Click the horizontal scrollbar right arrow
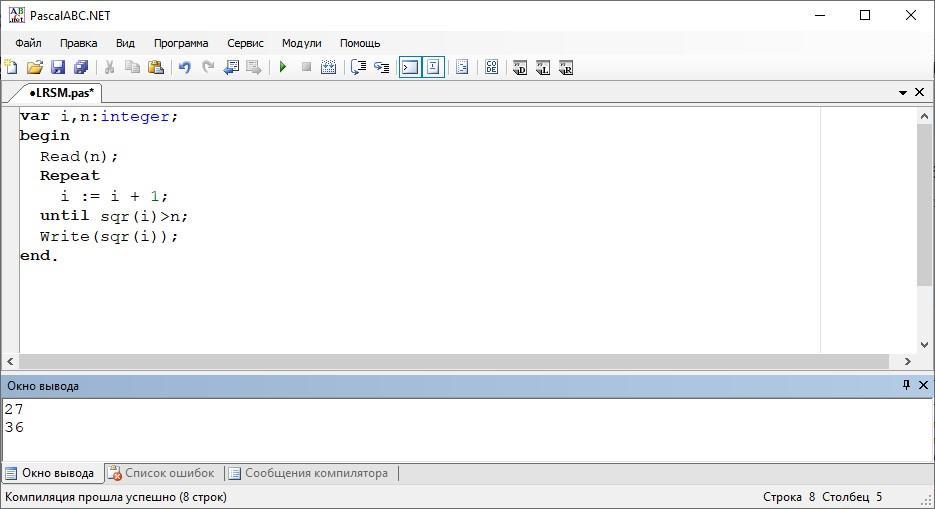 click(x=908, y=361)
